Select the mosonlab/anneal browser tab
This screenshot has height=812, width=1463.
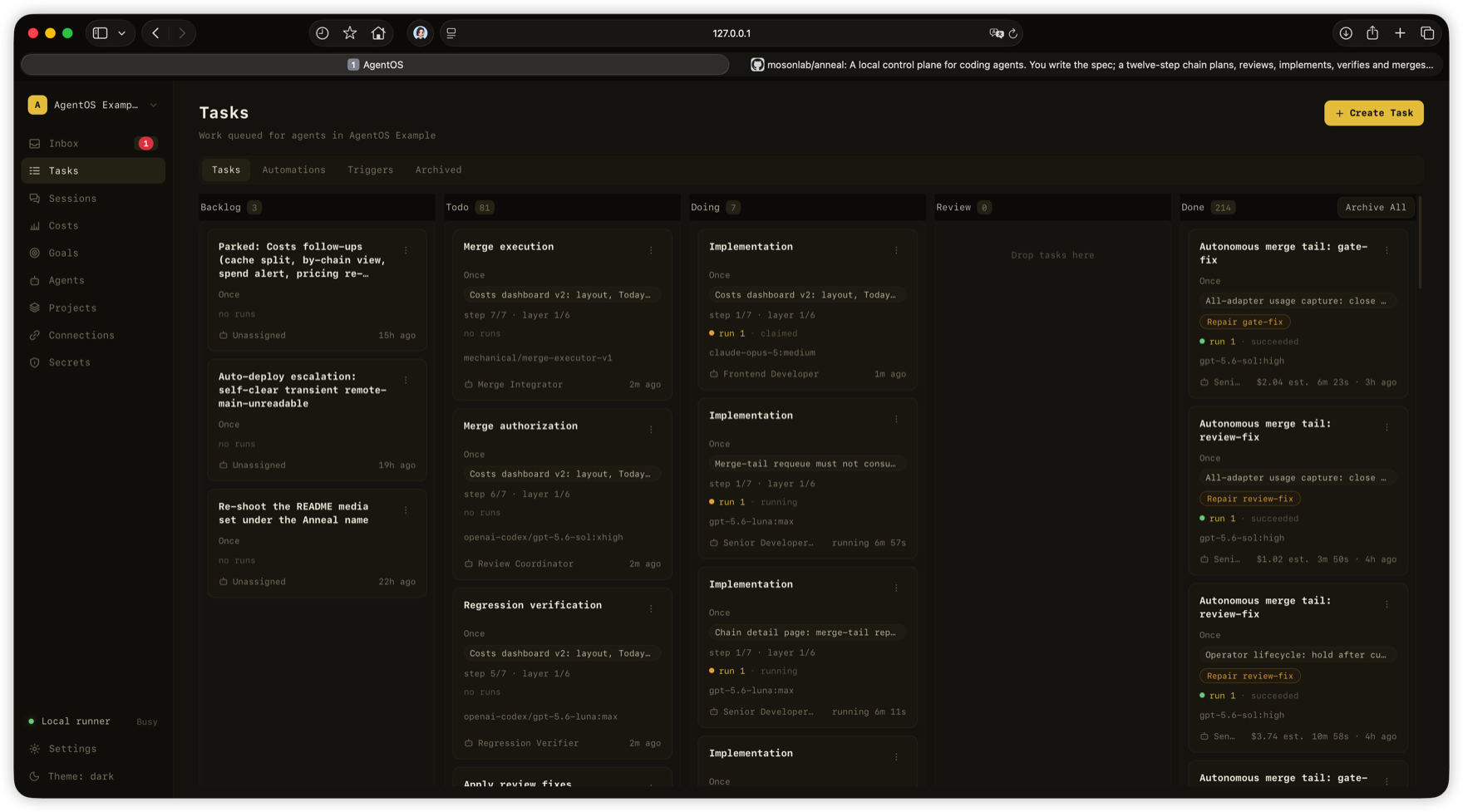click(1091, 65)
